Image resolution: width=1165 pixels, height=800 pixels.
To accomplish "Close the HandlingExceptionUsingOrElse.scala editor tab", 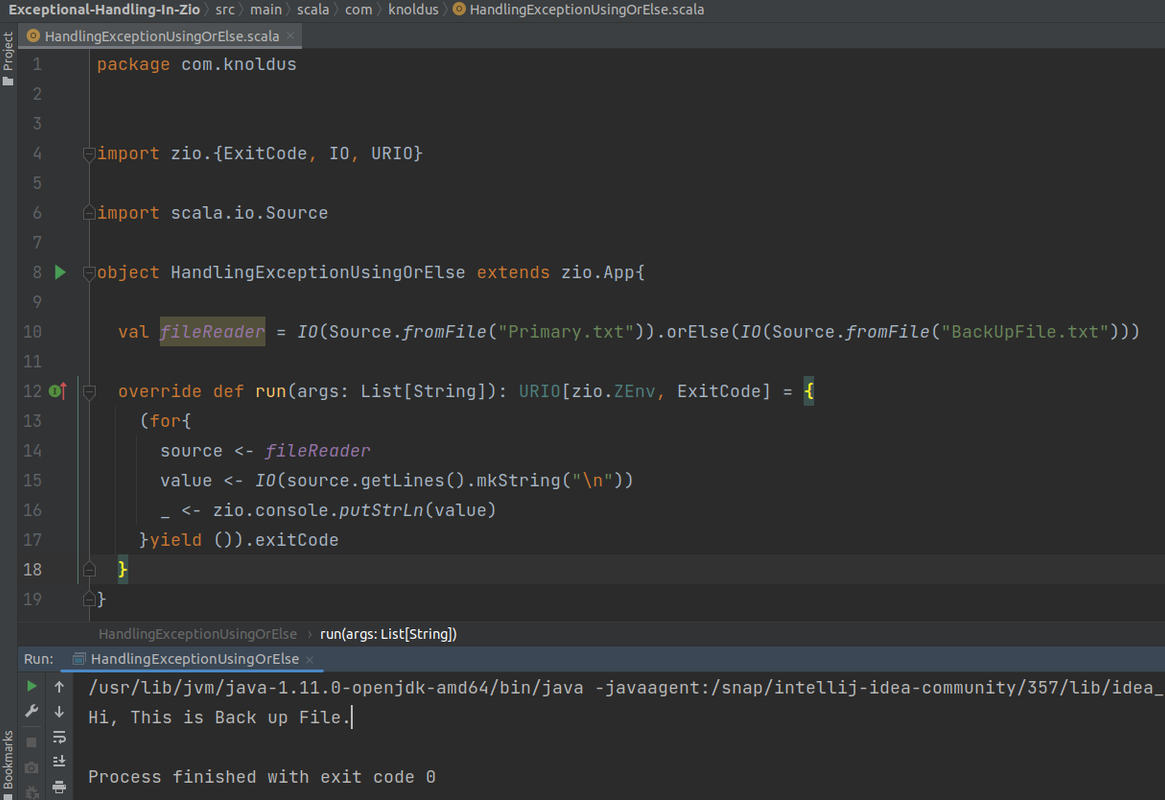I will [x=291, y=36].
